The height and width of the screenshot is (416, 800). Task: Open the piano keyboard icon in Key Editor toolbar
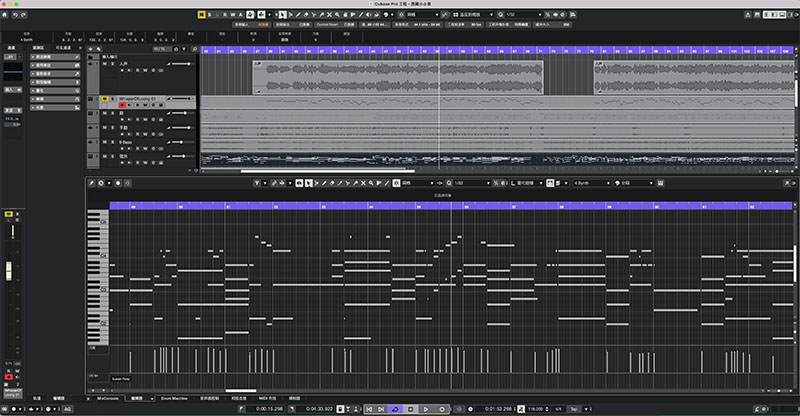click(660, 183)
